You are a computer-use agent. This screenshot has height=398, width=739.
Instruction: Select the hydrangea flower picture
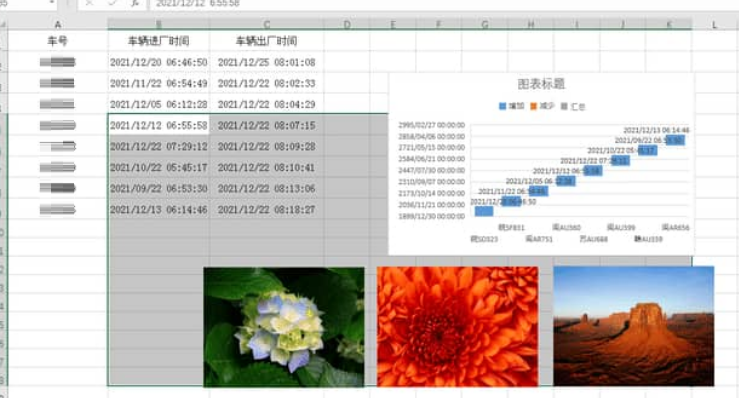tap(284, 327)
